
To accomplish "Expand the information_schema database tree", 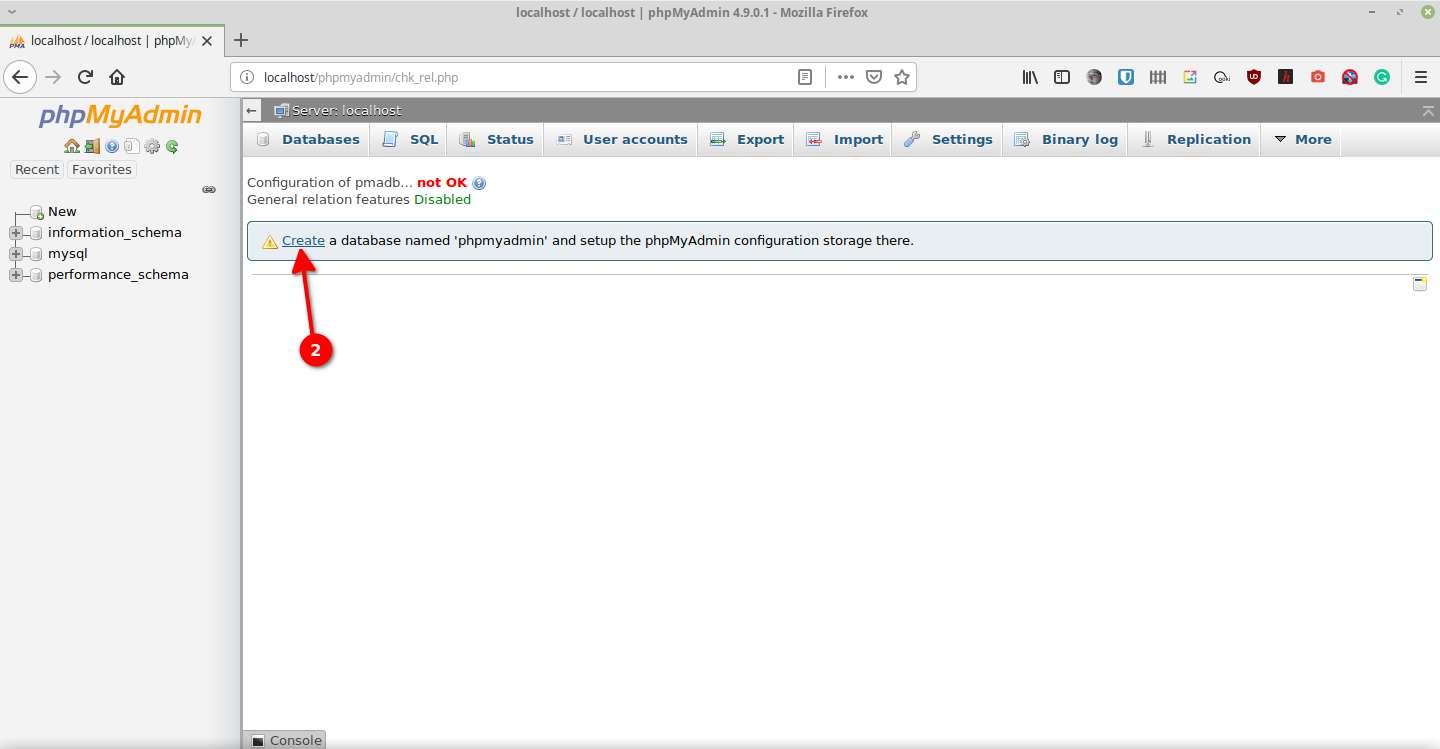I will point(15,233).
